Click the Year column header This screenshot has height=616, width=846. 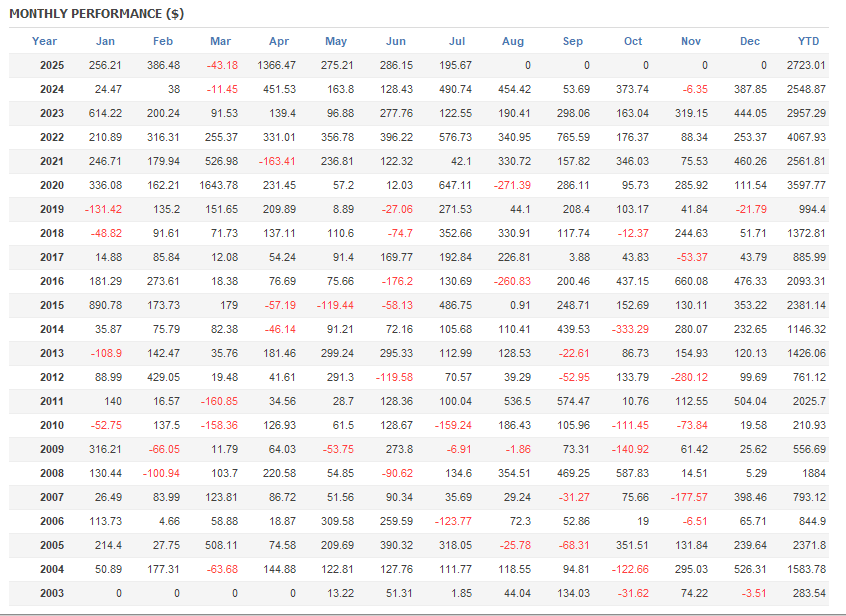[44, 41]
